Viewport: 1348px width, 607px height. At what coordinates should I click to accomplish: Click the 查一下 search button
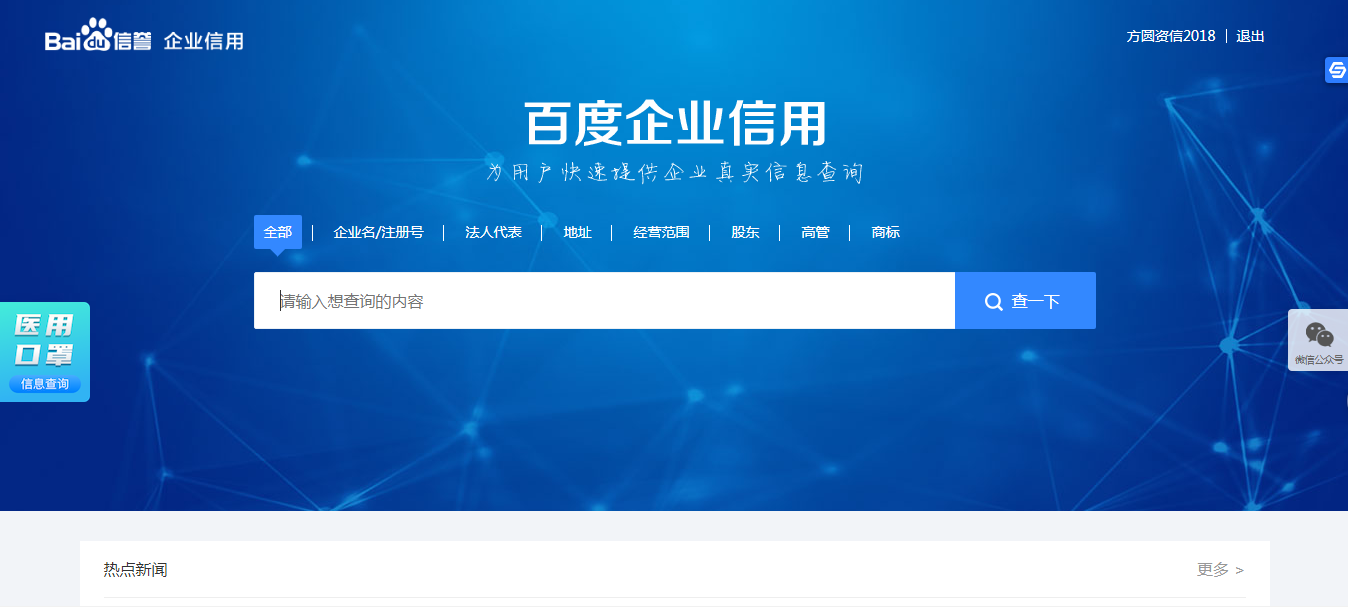(1025, 300)
